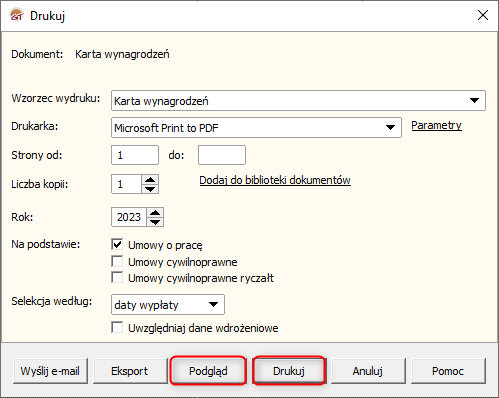Select the Eksport button
The image size is (499, 398).
(130, 371)
